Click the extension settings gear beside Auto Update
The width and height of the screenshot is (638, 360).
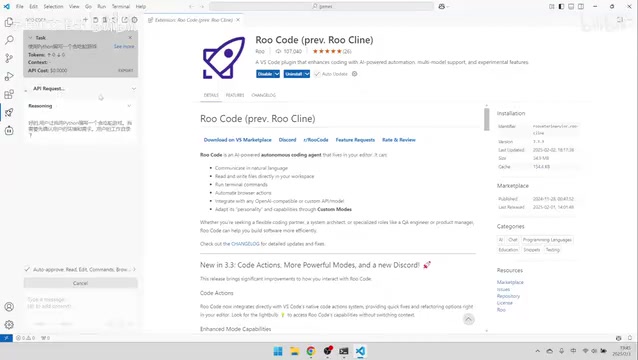pyautogui.click(x=354, y=74)
